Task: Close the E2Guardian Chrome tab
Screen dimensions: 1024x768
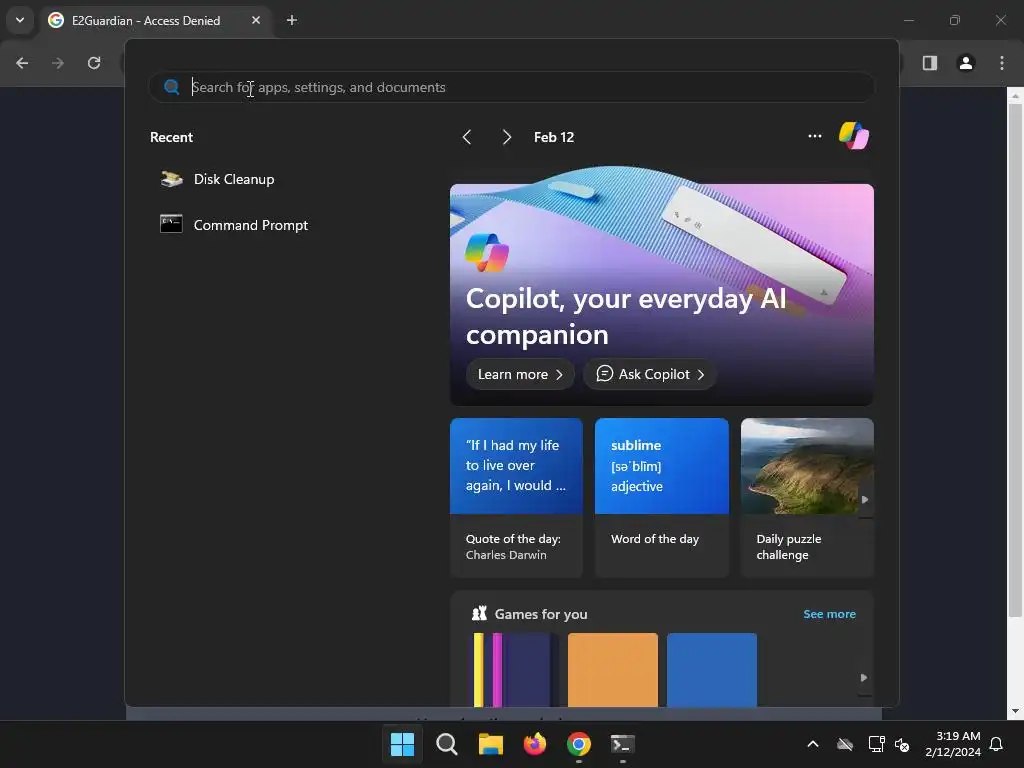Action: click(x=256, y=20)
